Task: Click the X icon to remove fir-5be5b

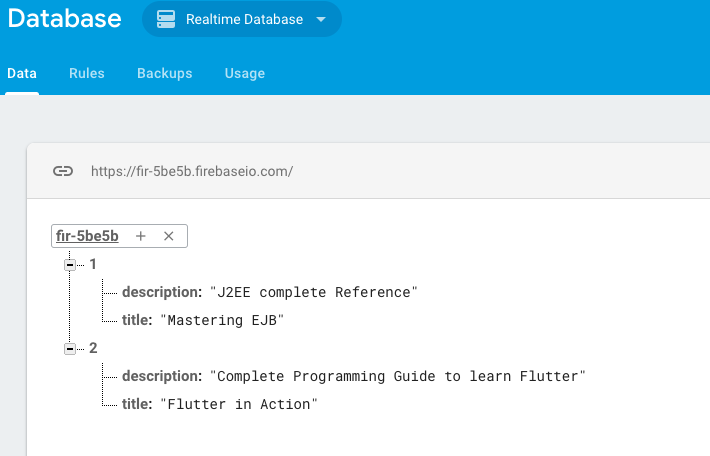Action: [169, 236]
